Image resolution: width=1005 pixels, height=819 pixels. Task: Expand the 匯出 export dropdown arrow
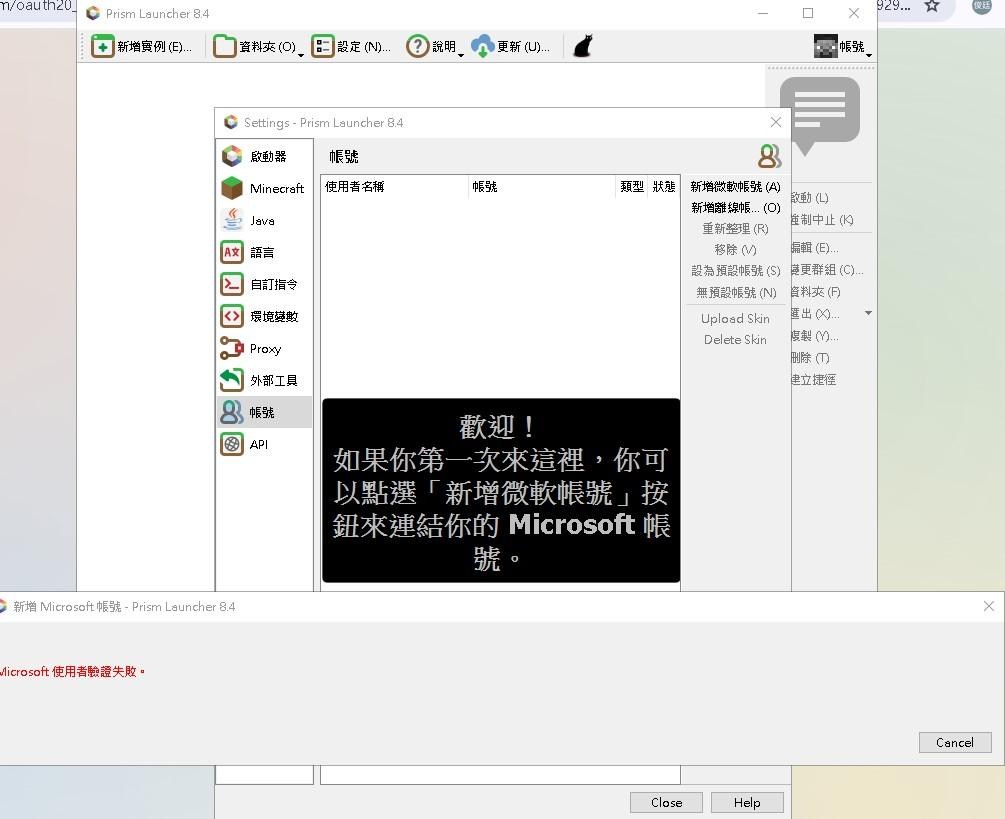point(868,313)
